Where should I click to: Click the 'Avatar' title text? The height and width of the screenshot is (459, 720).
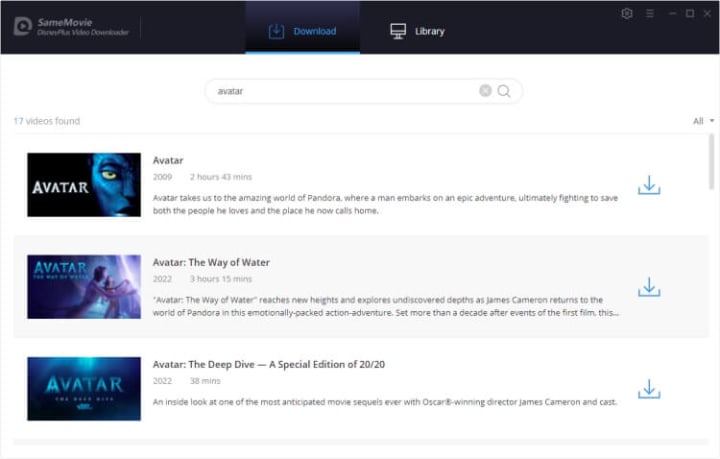tap(168, 161)
